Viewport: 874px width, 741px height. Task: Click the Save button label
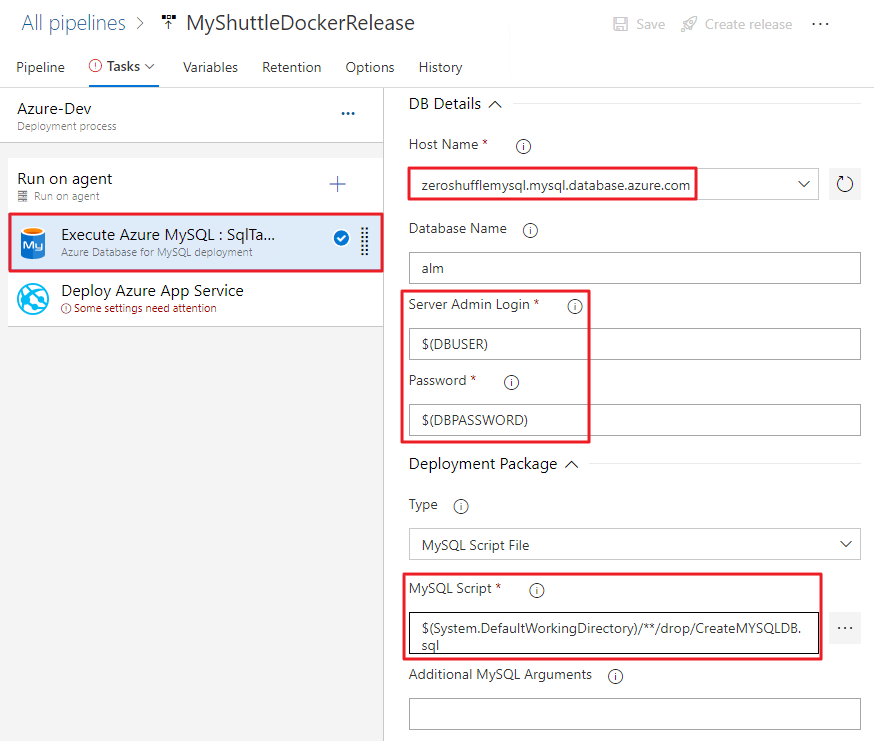[x=650, y=24]
